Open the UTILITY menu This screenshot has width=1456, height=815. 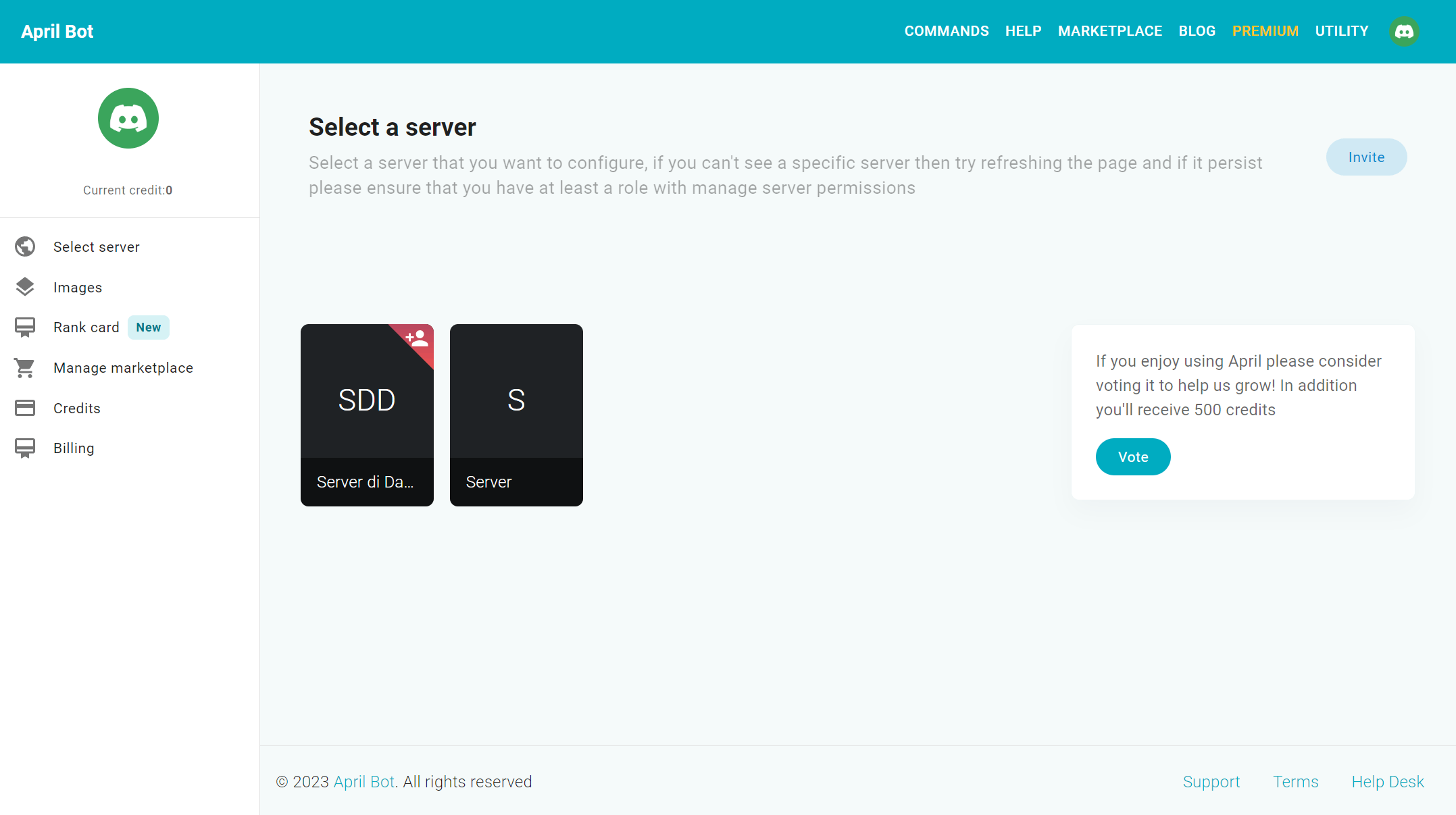[1341, 31]
